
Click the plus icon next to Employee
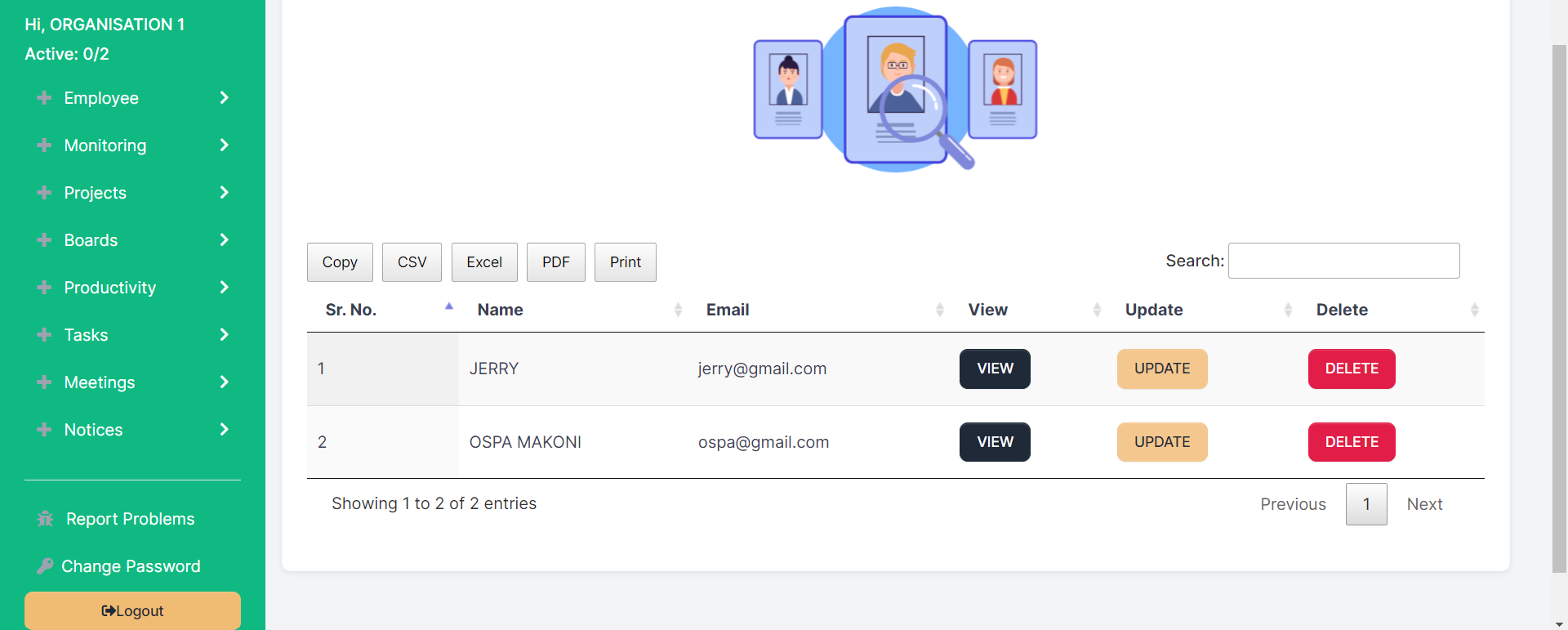(x=44, y=98)
